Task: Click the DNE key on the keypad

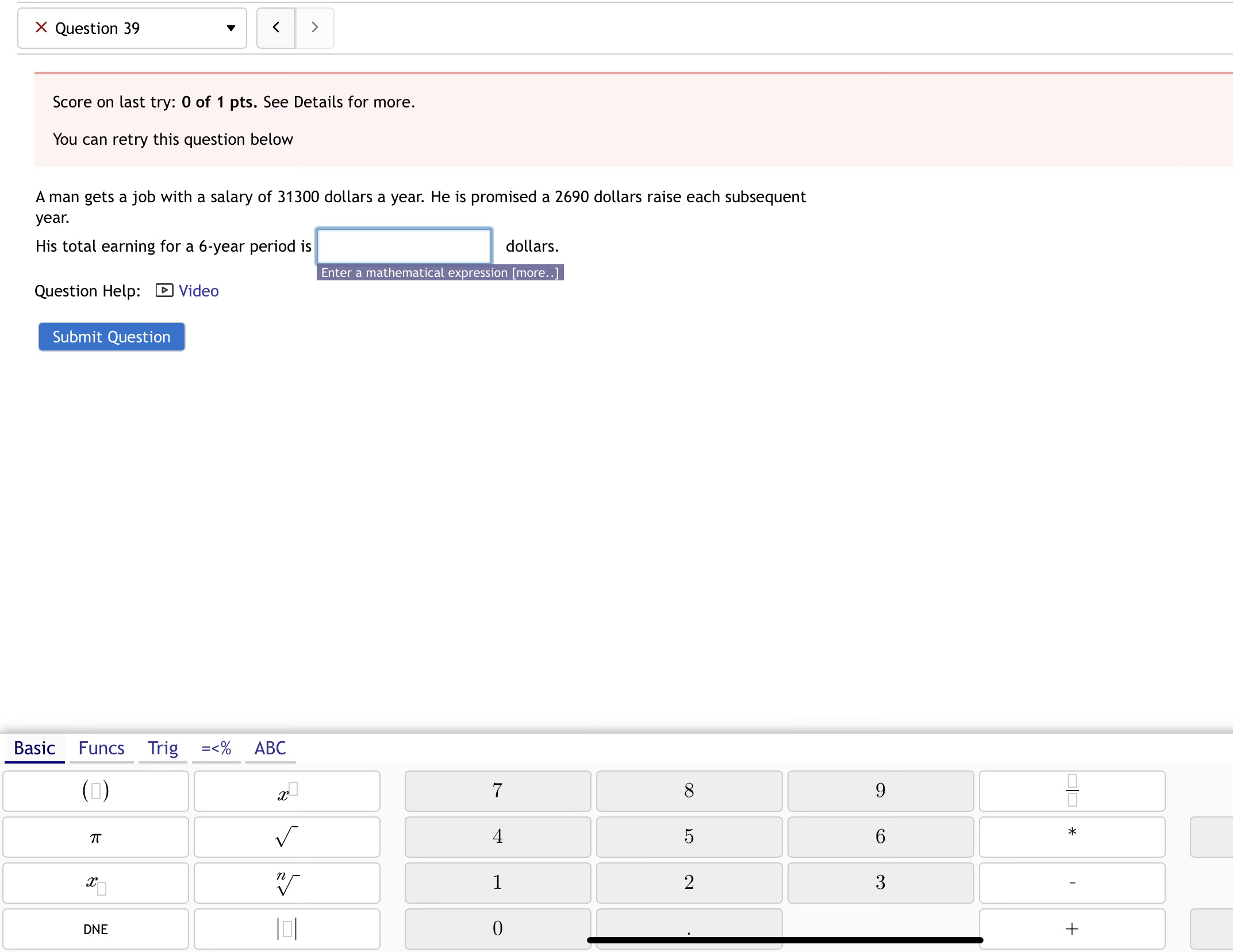Action: 95,928
